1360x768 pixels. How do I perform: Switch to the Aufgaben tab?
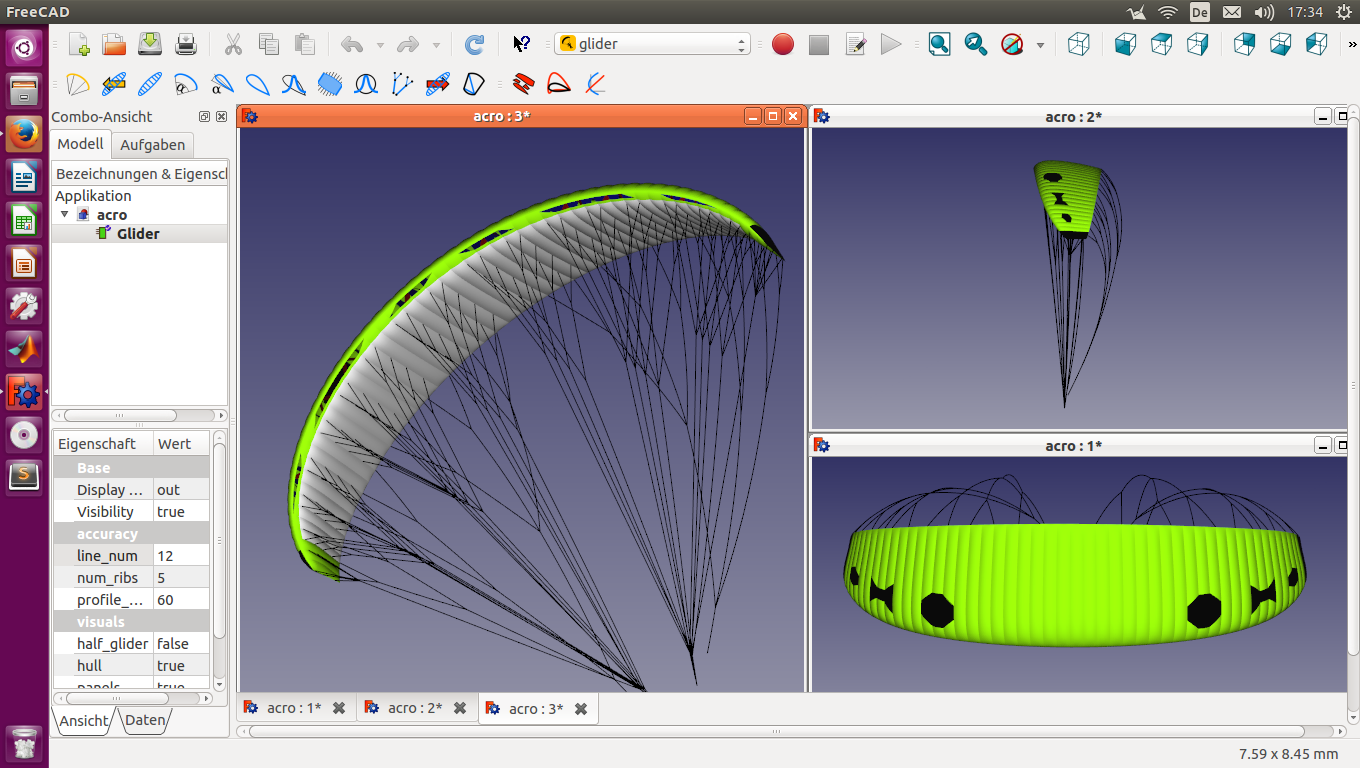pos(152,145)
